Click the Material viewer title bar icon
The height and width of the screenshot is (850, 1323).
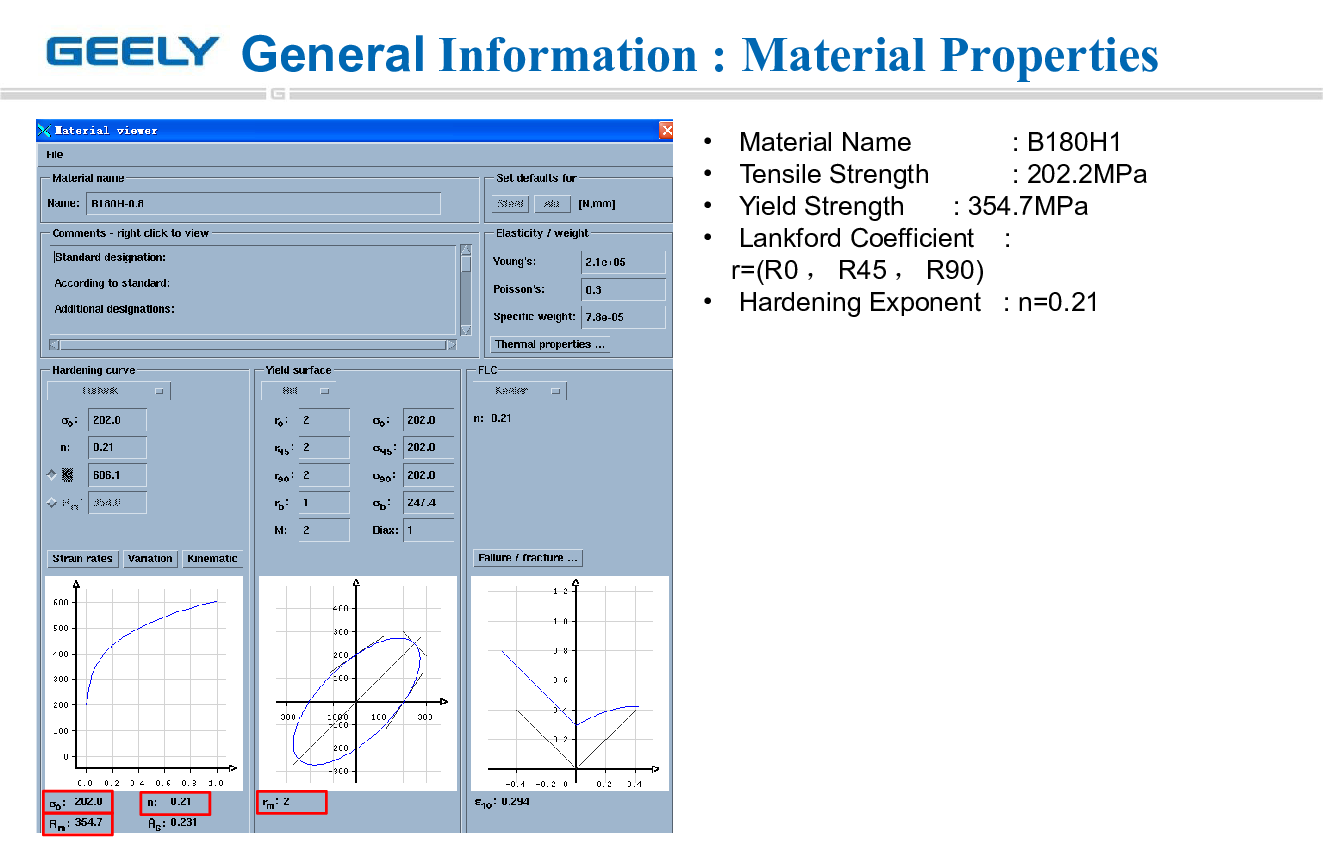pyautogui.click(x=44, y=130)
